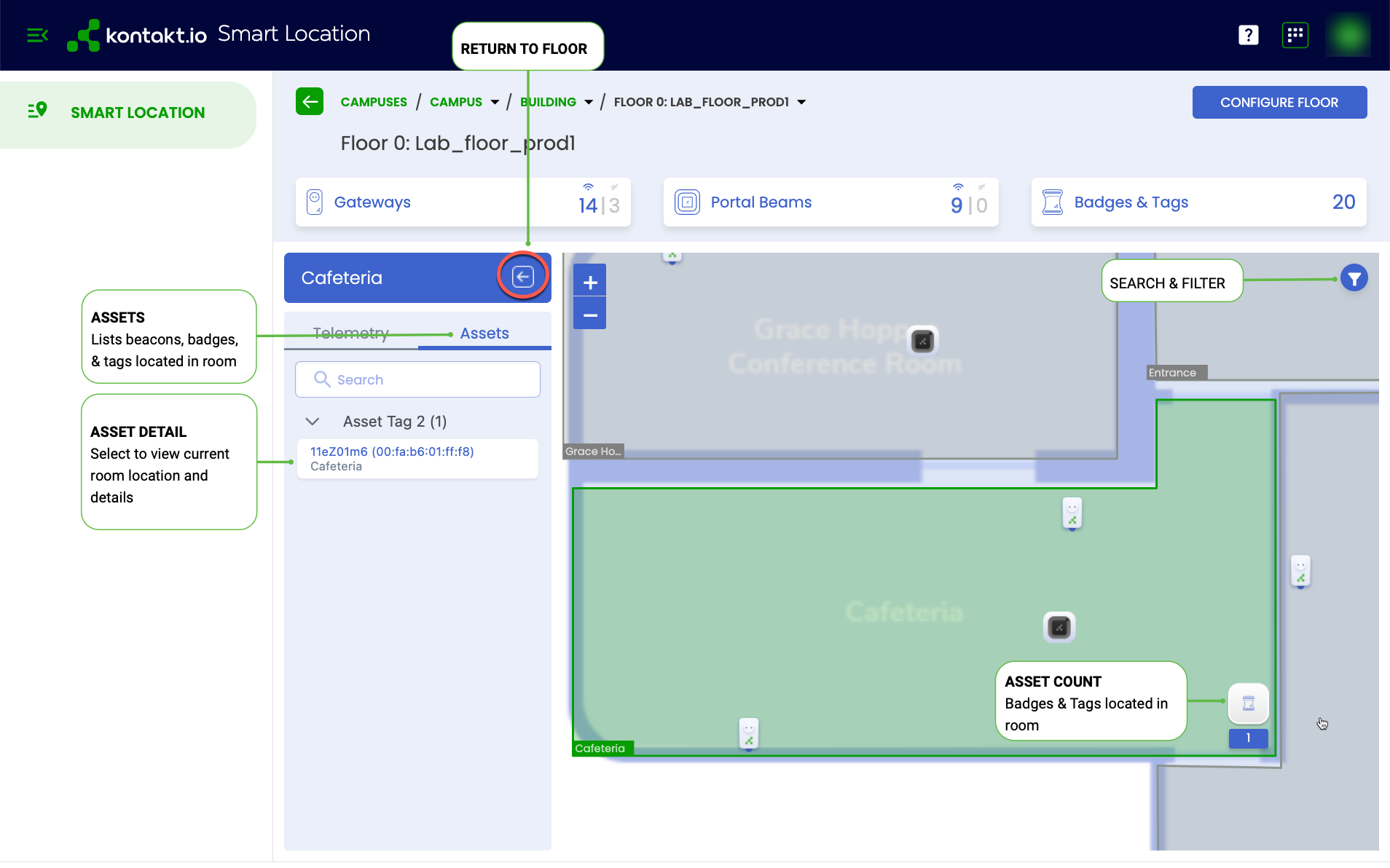Select the Grace Ho... room label
This screenshot has width=1390, height=868.
click(x=593, y=451)
